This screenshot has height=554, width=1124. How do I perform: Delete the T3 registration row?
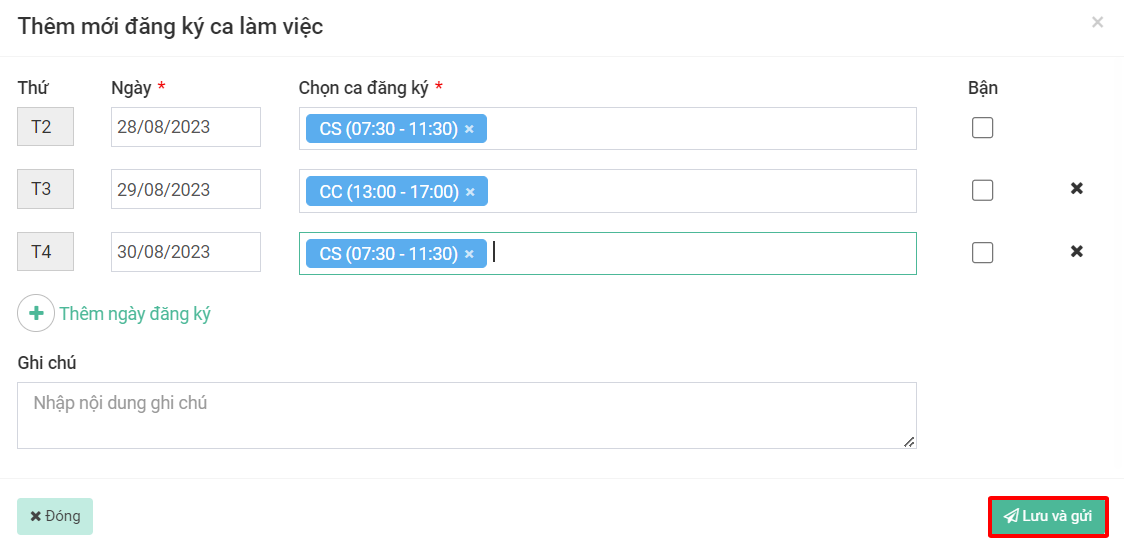click(x=1077, y=189)
